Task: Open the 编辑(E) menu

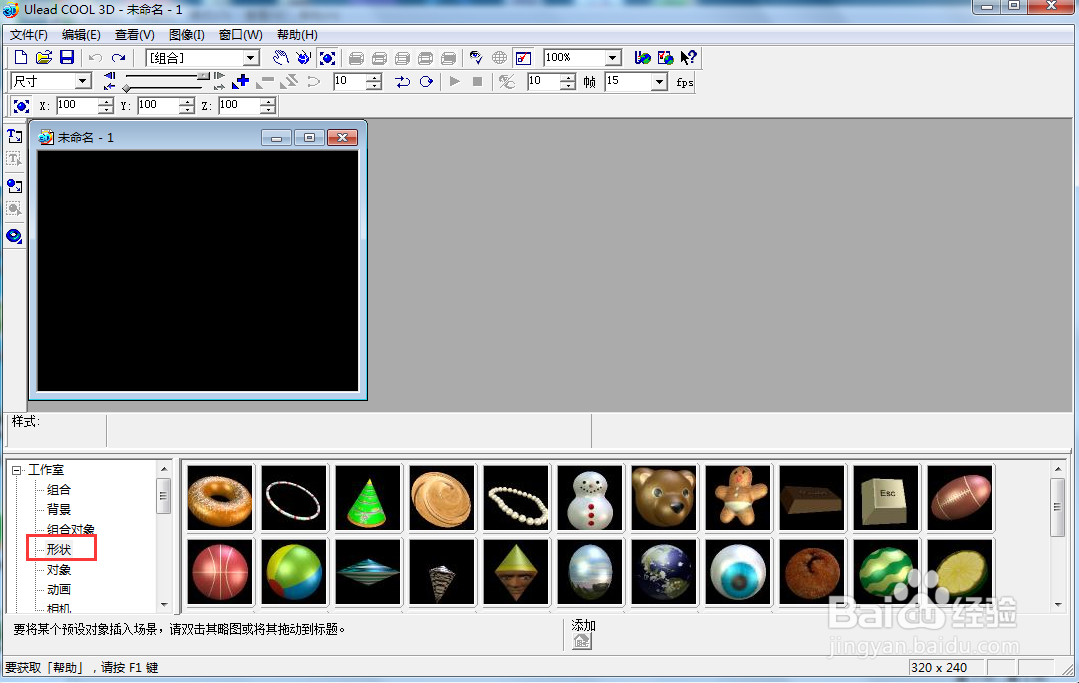Action: pos(81,34)
